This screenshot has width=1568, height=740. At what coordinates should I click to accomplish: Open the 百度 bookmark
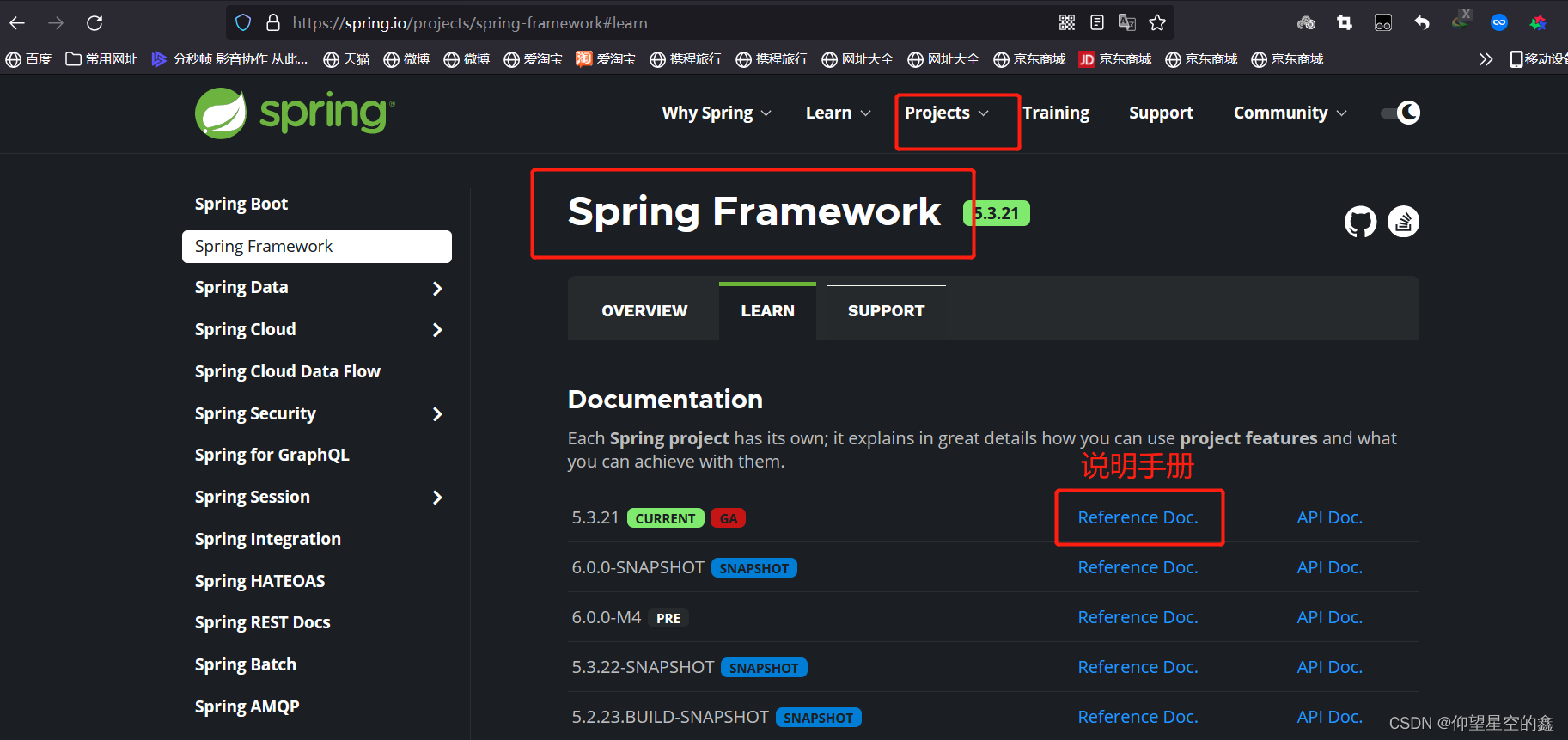click(28, 59)
